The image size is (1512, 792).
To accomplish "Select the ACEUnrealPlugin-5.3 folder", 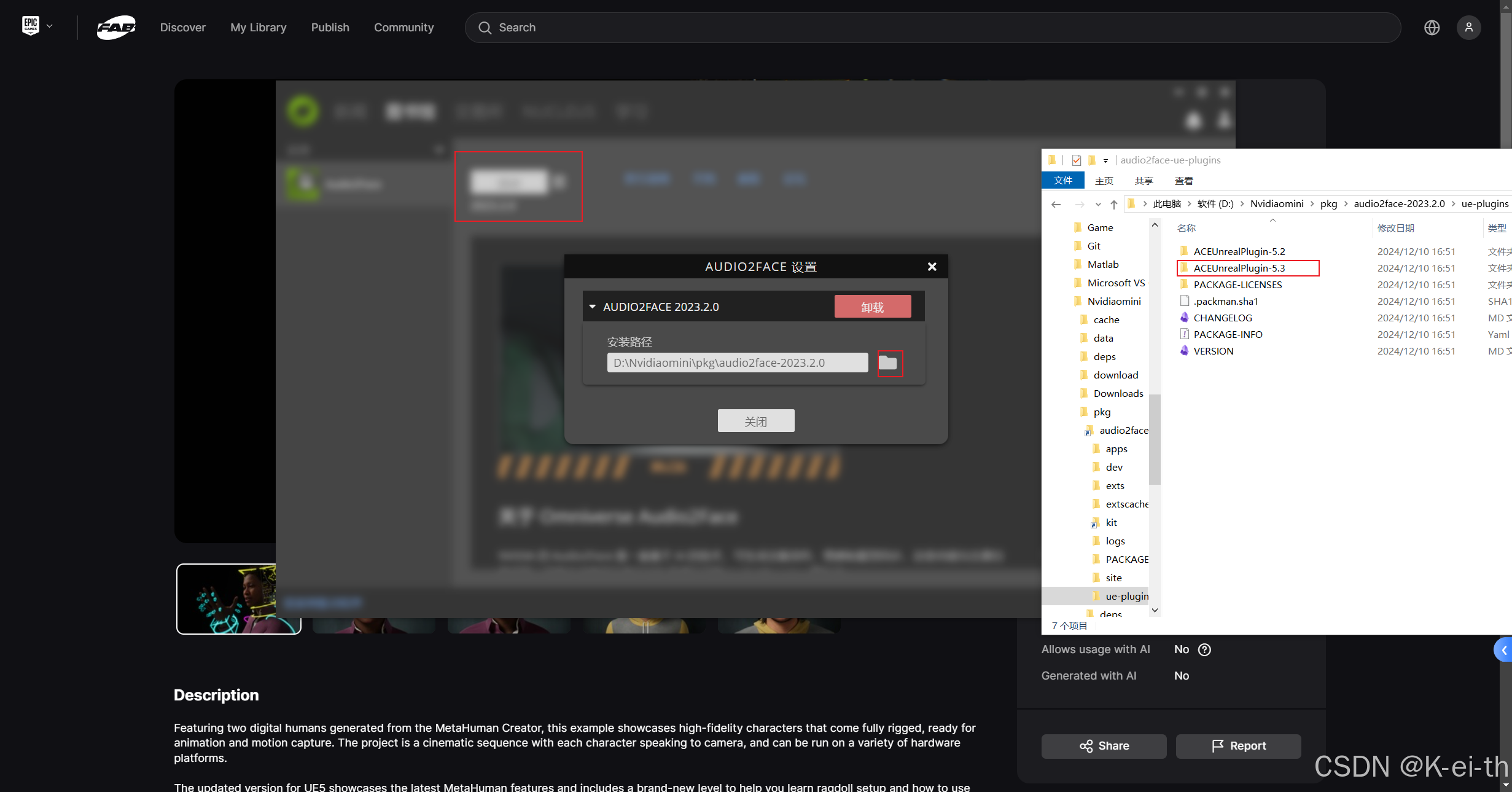I will click(1239, 268).
